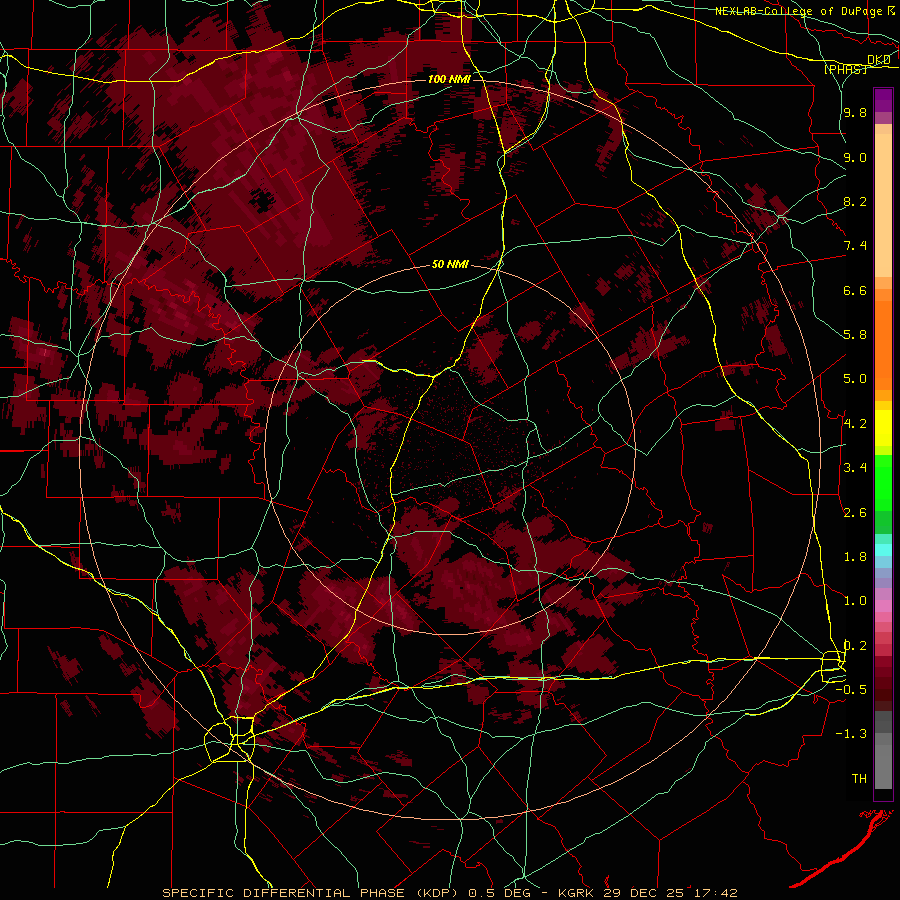Click the TH threshold label on the legend
The width and height of the screenshot is (900, 900).
point(859,779)
